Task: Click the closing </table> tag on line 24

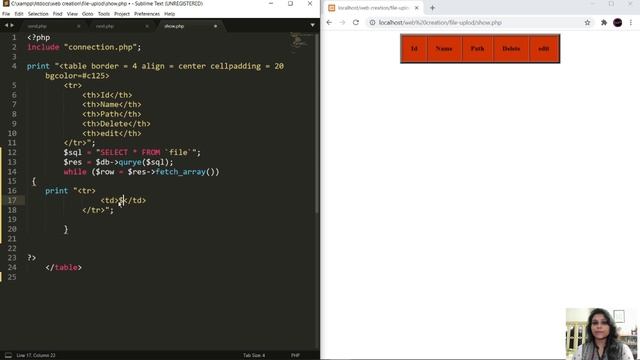Action: [63, 267]
